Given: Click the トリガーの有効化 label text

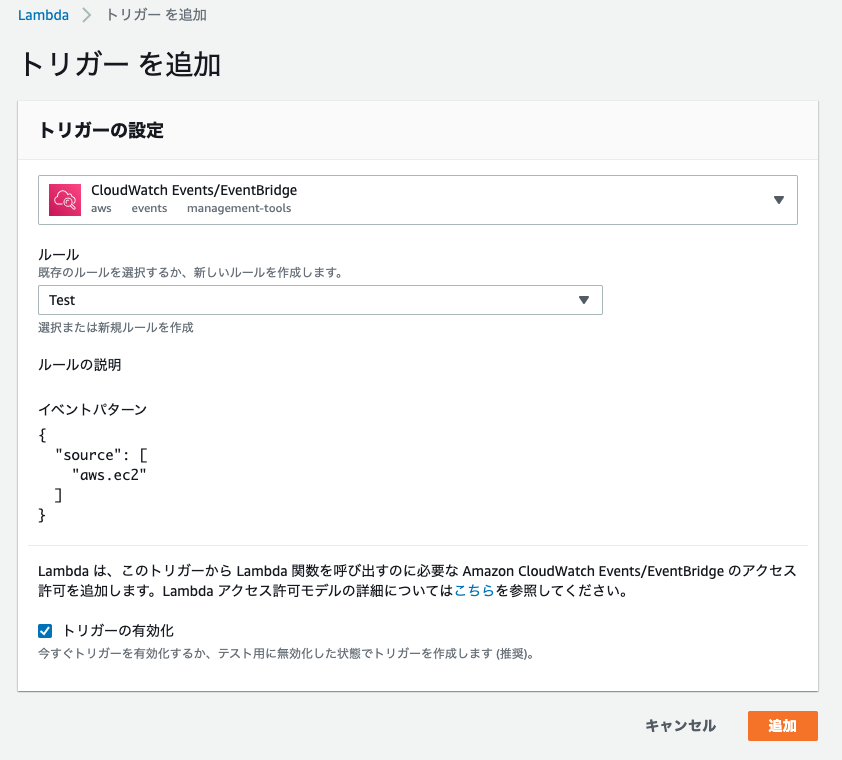Looking at the screenshot, I should click(x=118, y=631).
